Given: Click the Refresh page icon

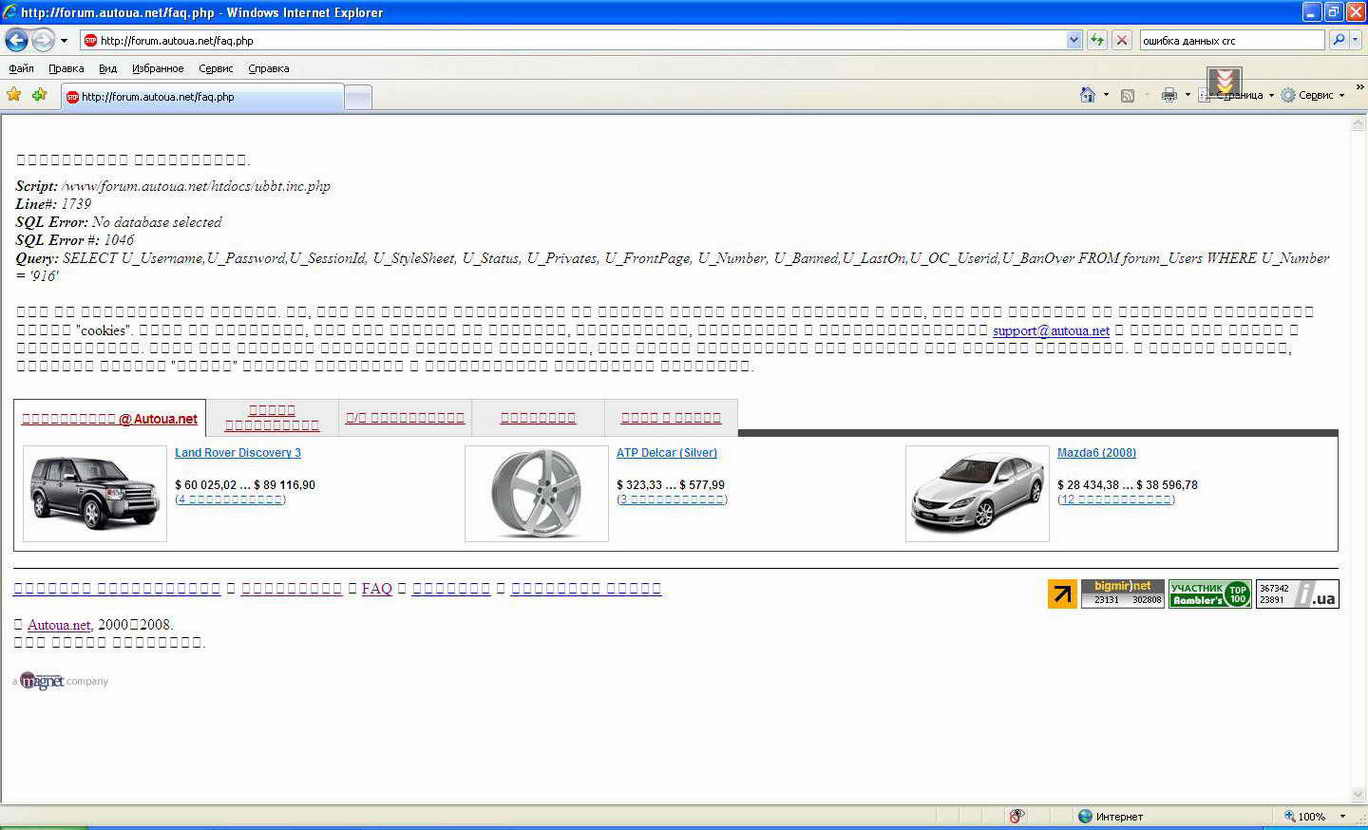Looking at the screenshot, I should [1097, 40].
